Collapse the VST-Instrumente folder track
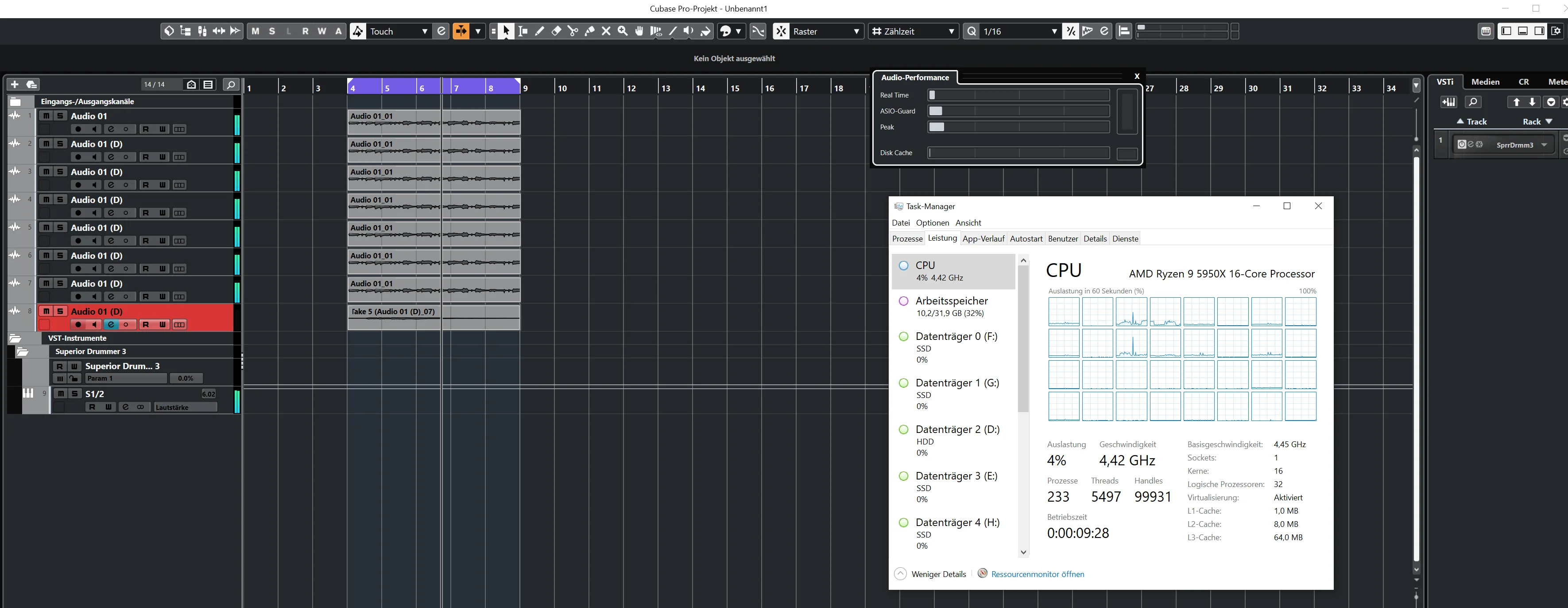Image resolution: width=1568 pixels, height=608 pixels. (x=15, y=338)
